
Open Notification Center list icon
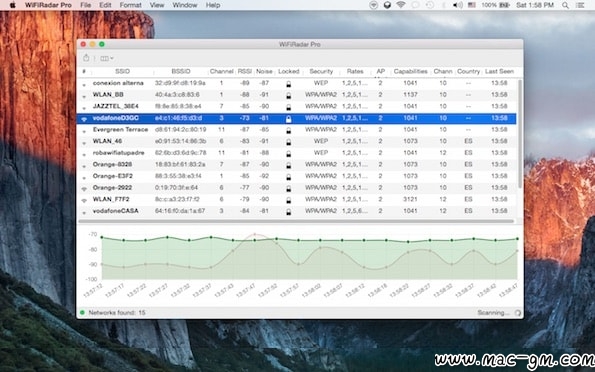580,5
